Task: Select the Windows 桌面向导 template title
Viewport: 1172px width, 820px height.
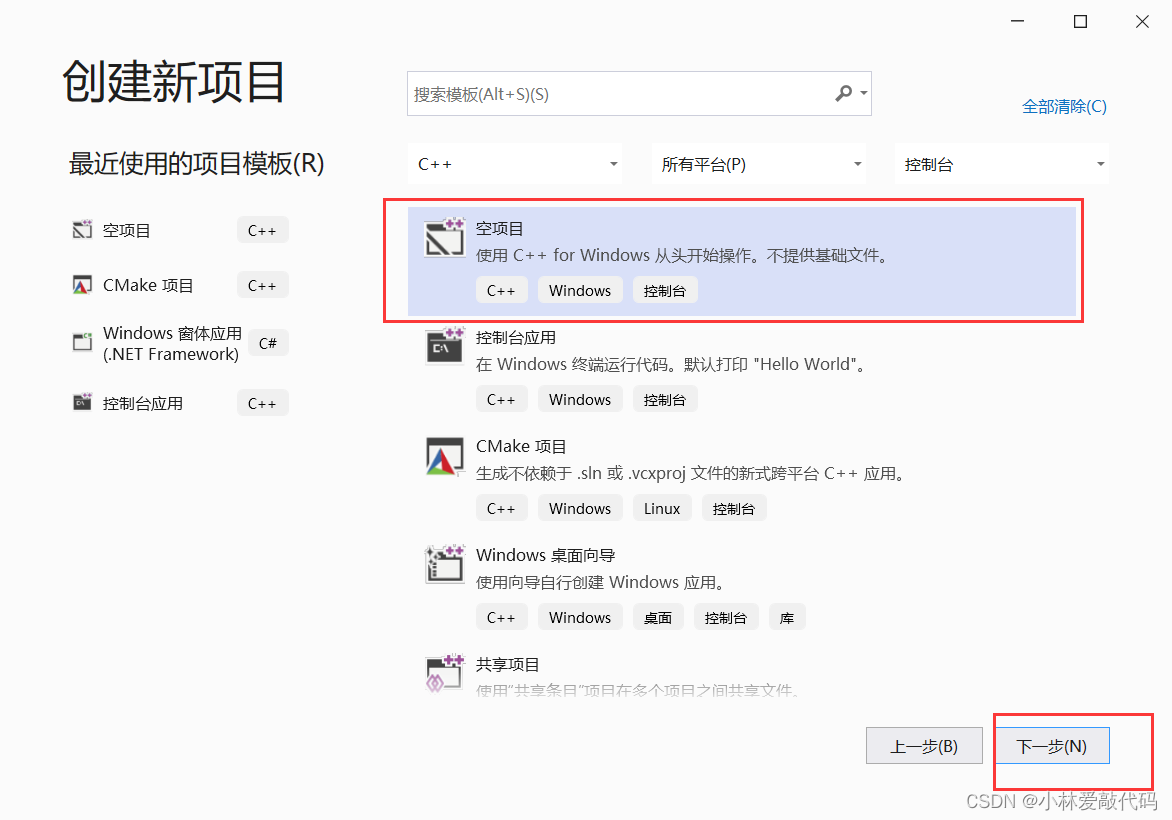Action: [x=546, y=555]
